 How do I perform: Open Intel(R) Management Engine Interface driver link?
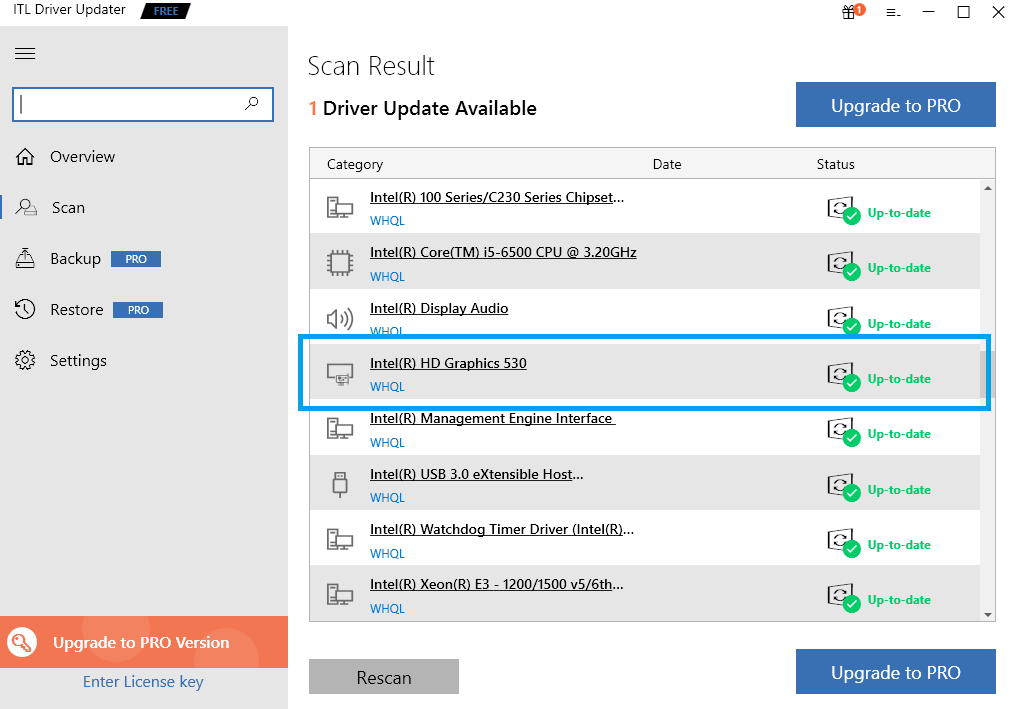point(493,418)
